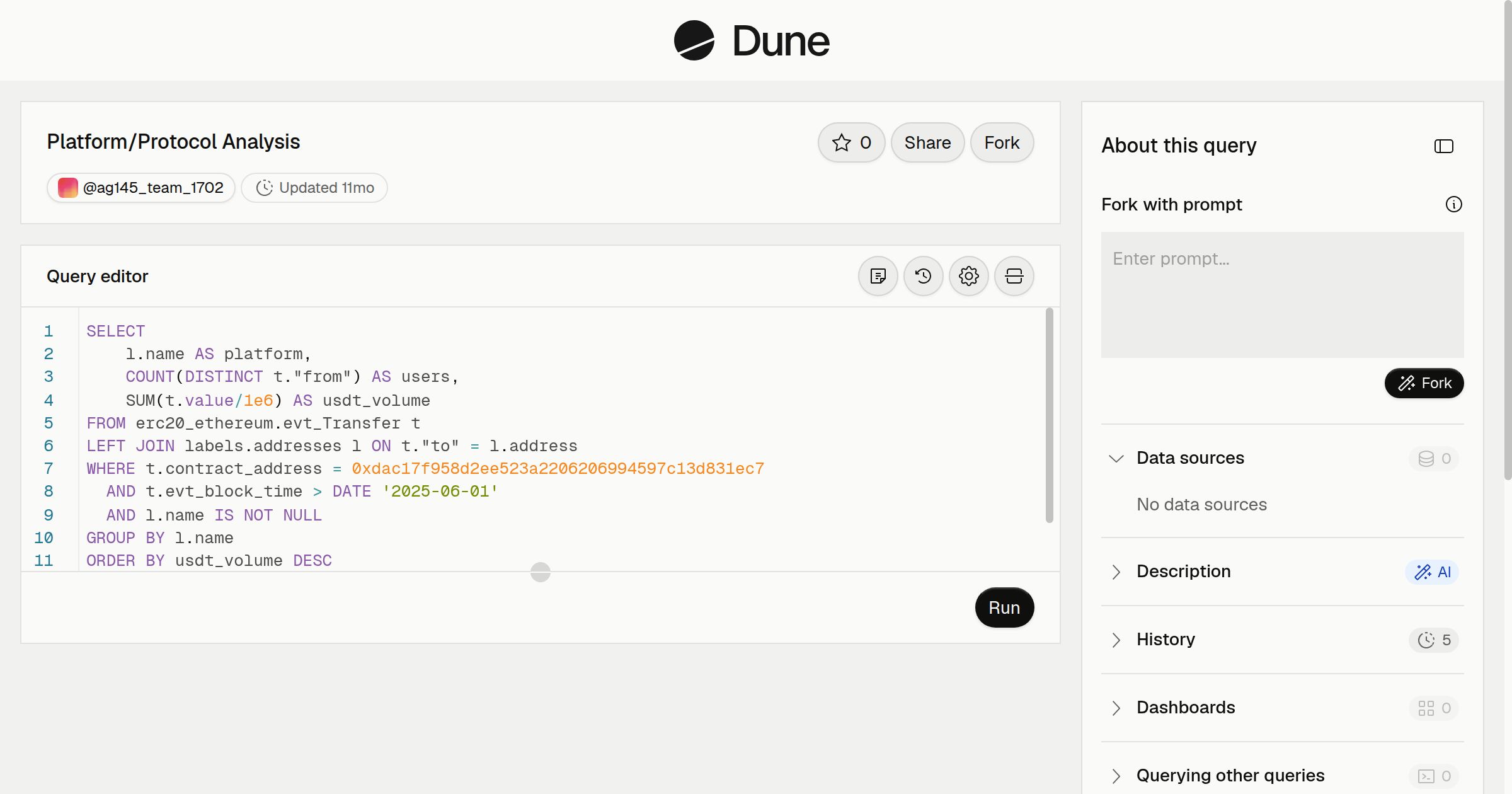Open the @ag145_team_1702 author profile
Viewport: 1512px width, 794px height.
[x=141, y=188]
